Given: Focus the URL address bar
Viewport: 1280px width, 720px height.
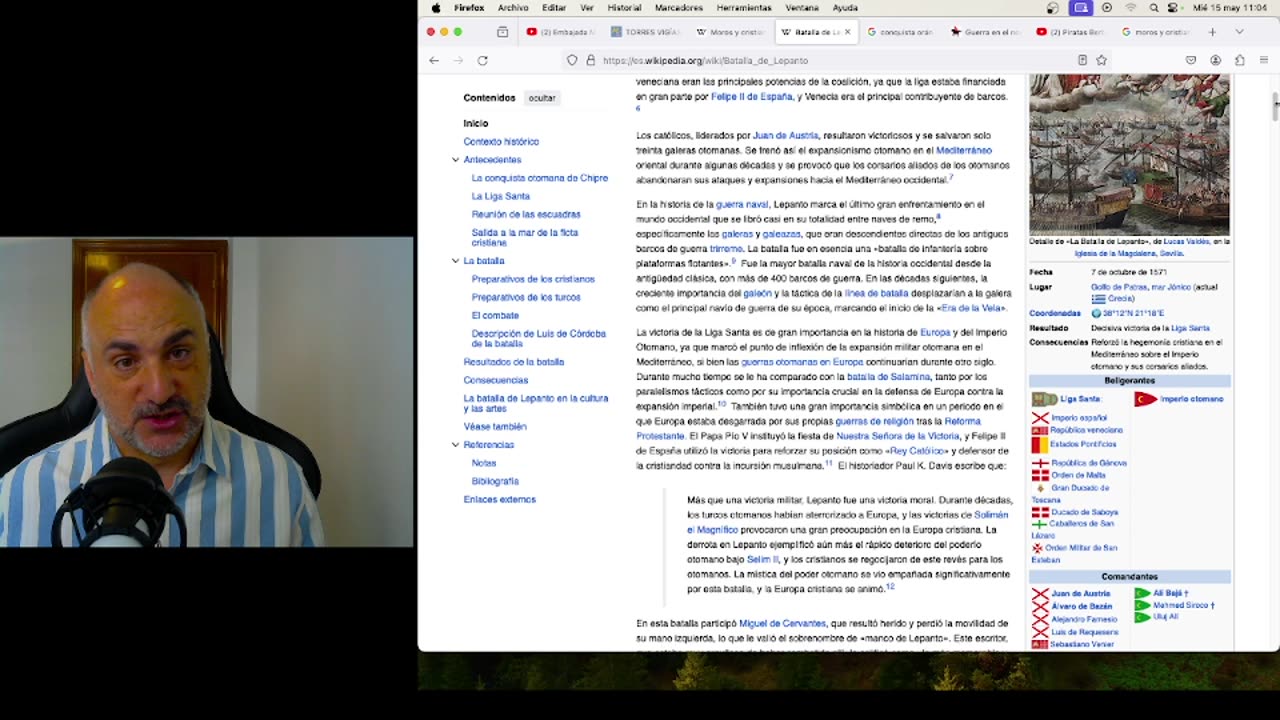Looking at the screenshot, I should point(835,60).
